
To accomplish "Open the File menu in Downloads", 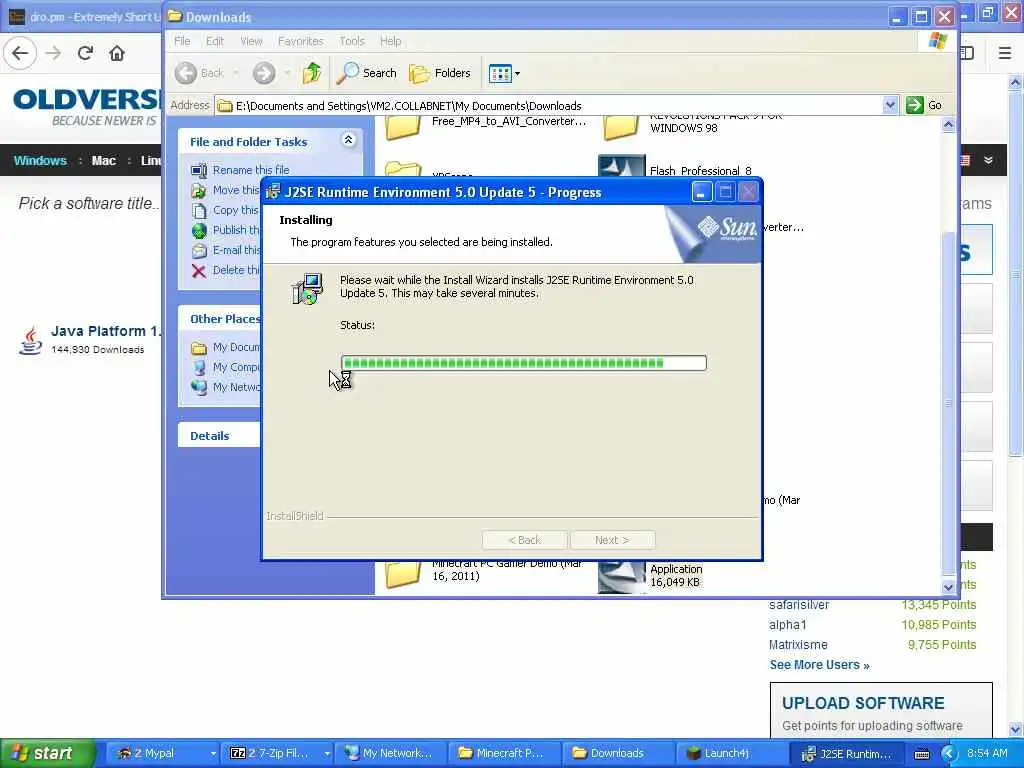I will [x=182, y=41].
